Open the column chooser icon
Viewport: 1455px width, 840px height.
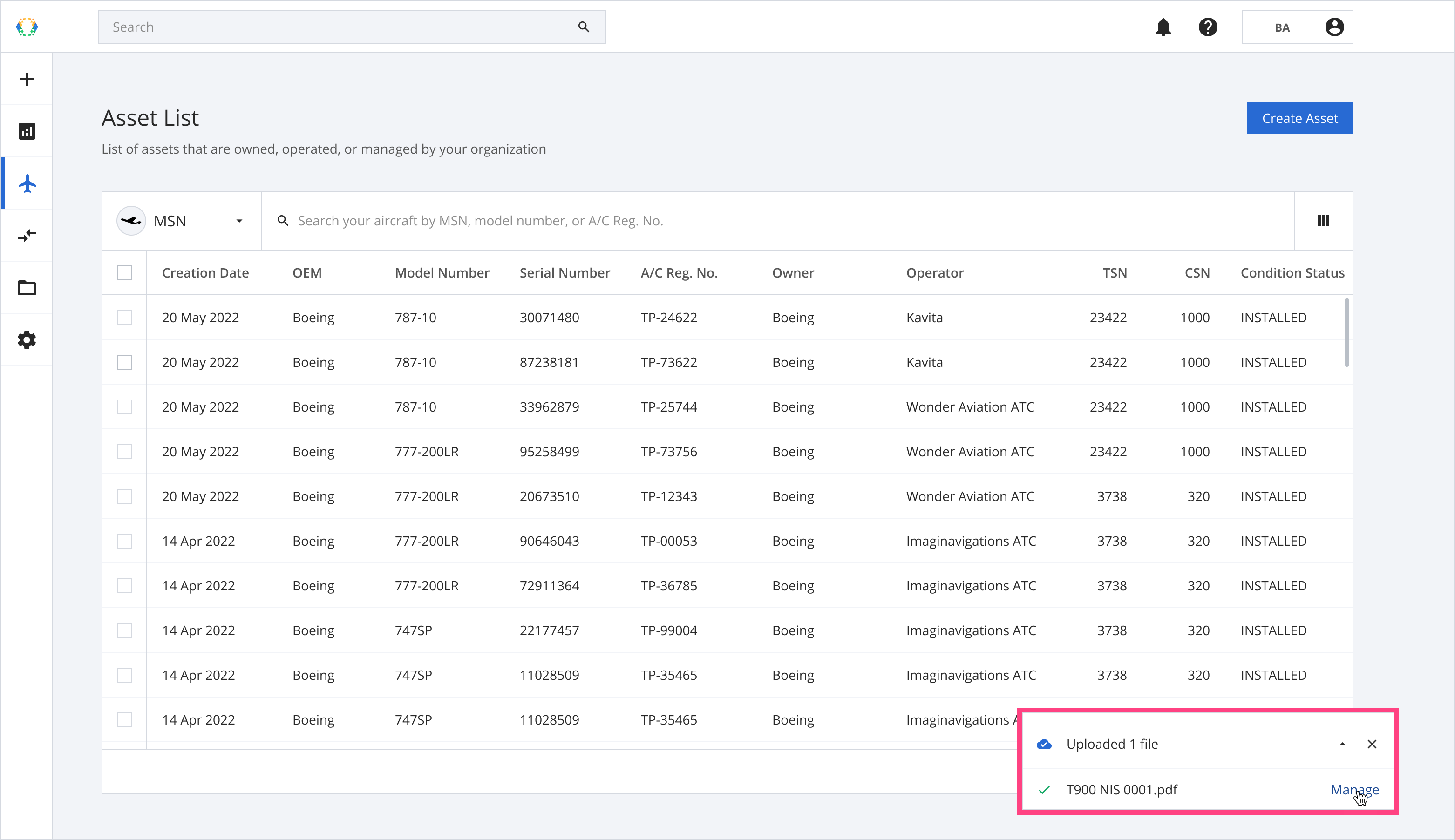[1324, 221]
